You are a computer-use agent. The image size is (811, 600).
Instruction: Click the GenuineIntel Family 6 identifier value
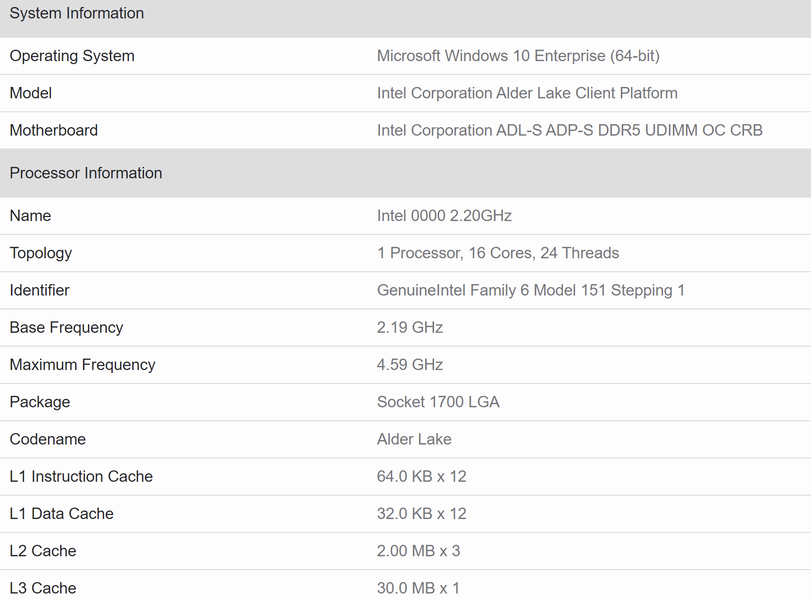[x=531, y=290]
